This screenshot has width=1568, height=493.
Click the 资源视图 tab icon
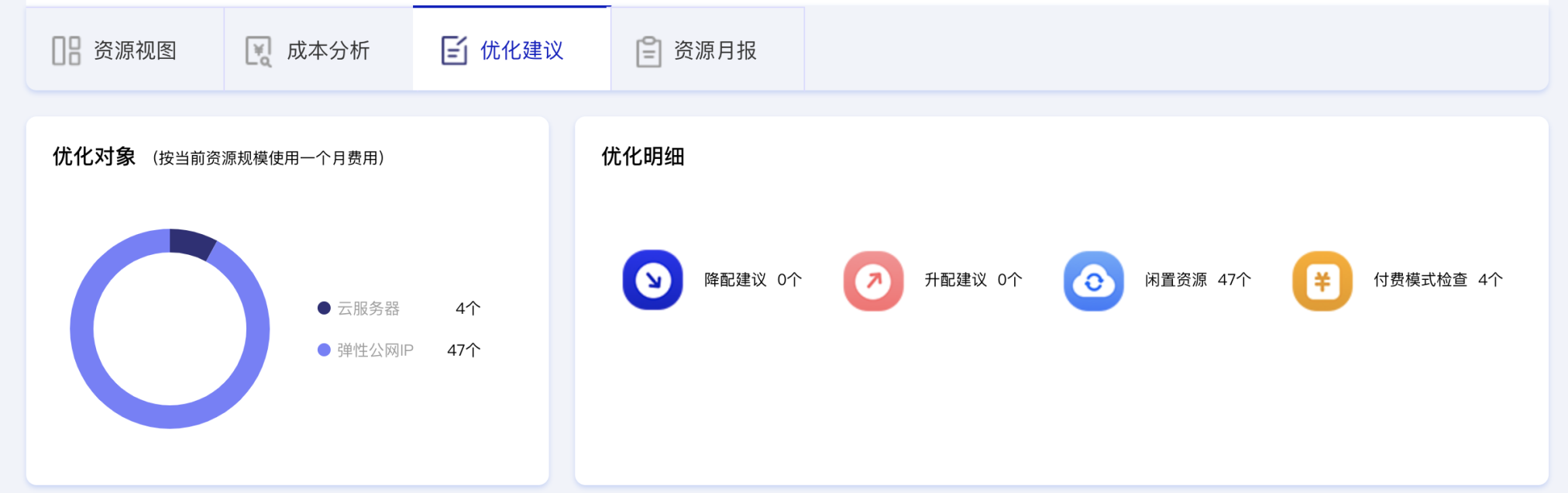[x=67, y=50]
